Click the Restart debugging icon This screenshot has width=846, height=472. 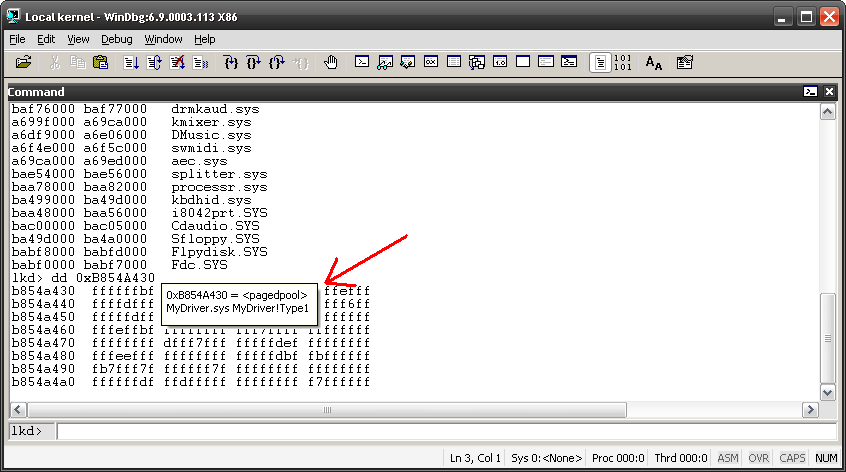pyautogui.click(x=155, y=62)
